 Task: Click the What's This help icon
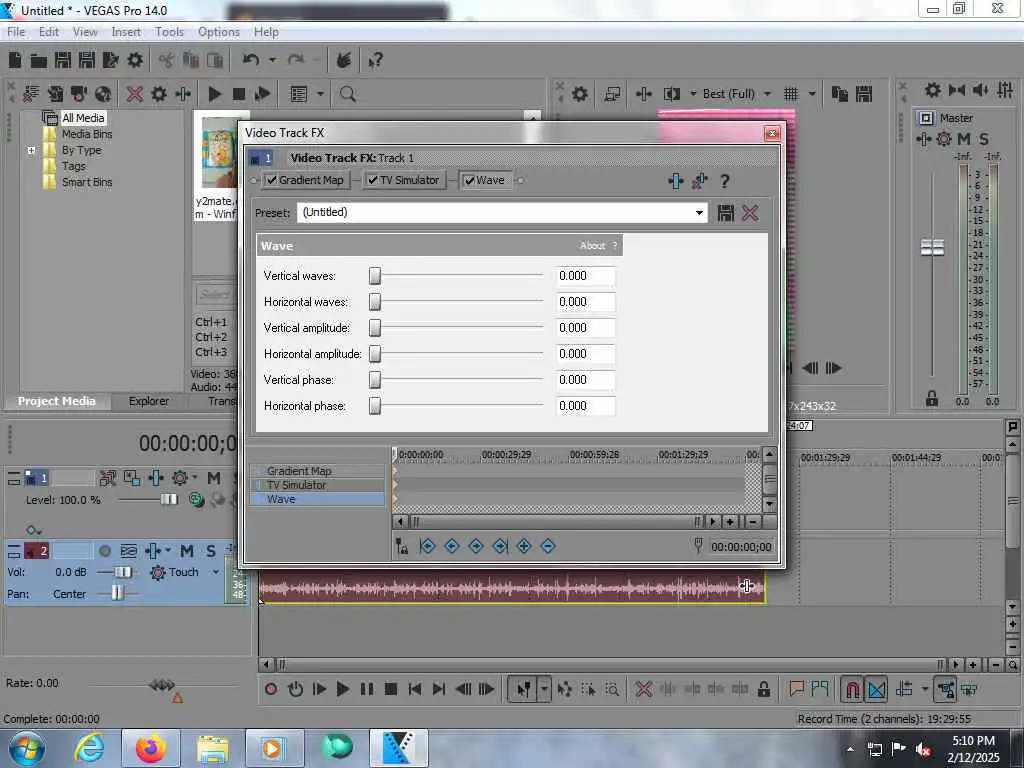point(375,61)
